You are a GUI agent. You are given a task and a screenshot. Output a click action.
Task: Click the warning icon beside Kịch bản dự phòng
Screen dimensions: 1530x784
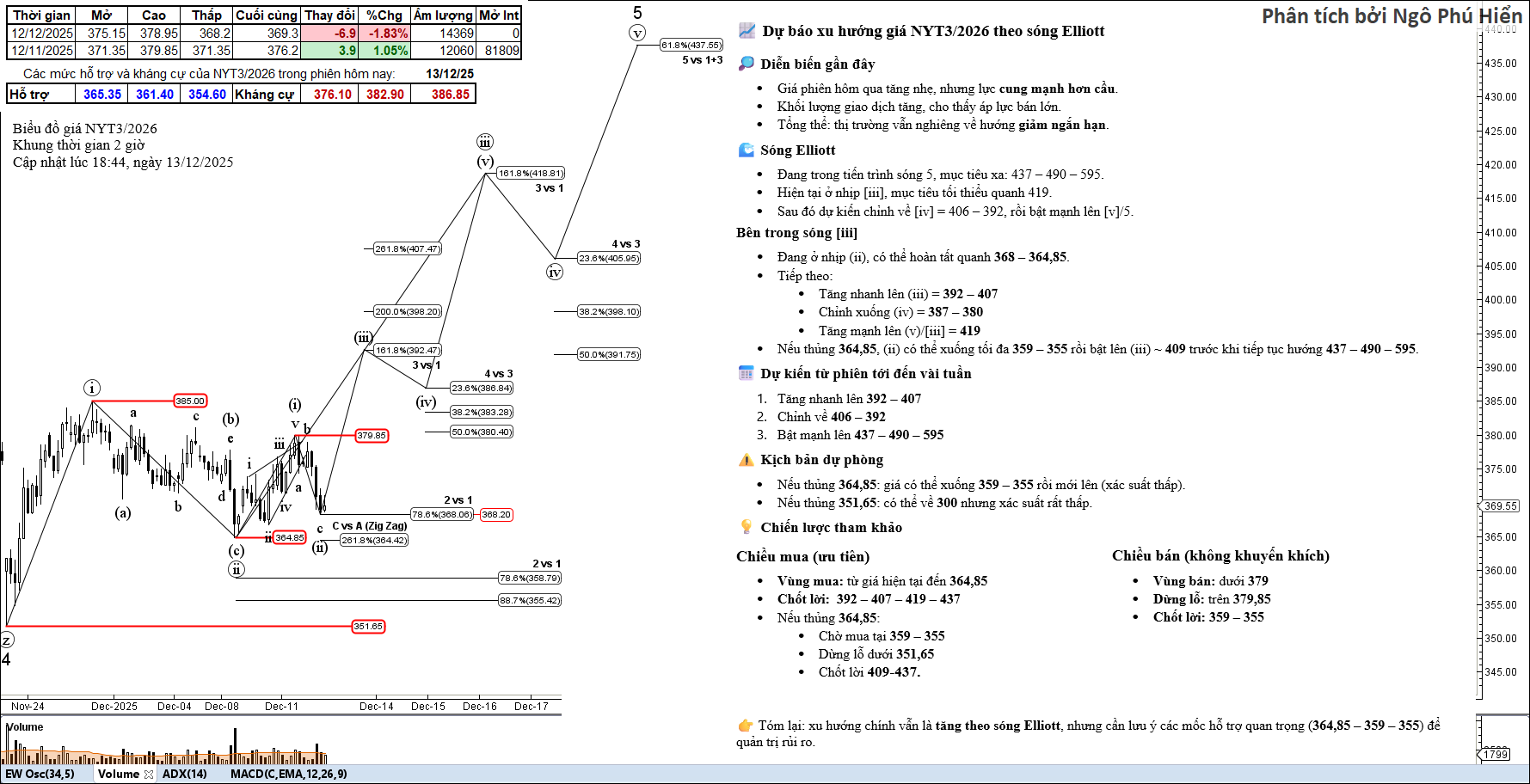(747, 460)
